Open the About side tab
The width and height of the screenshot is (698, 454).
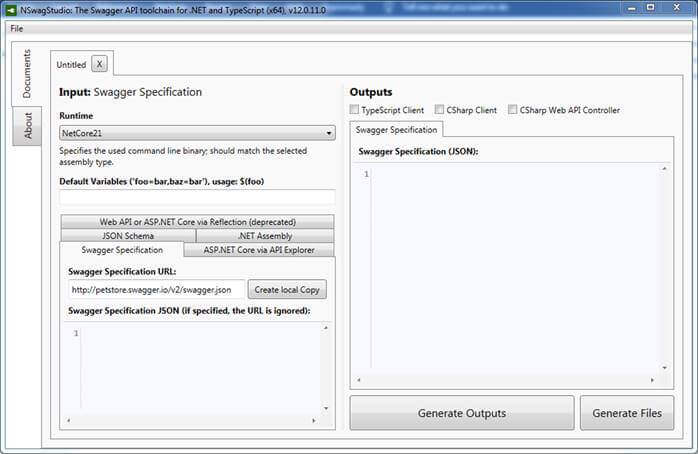tap(28, 126)
